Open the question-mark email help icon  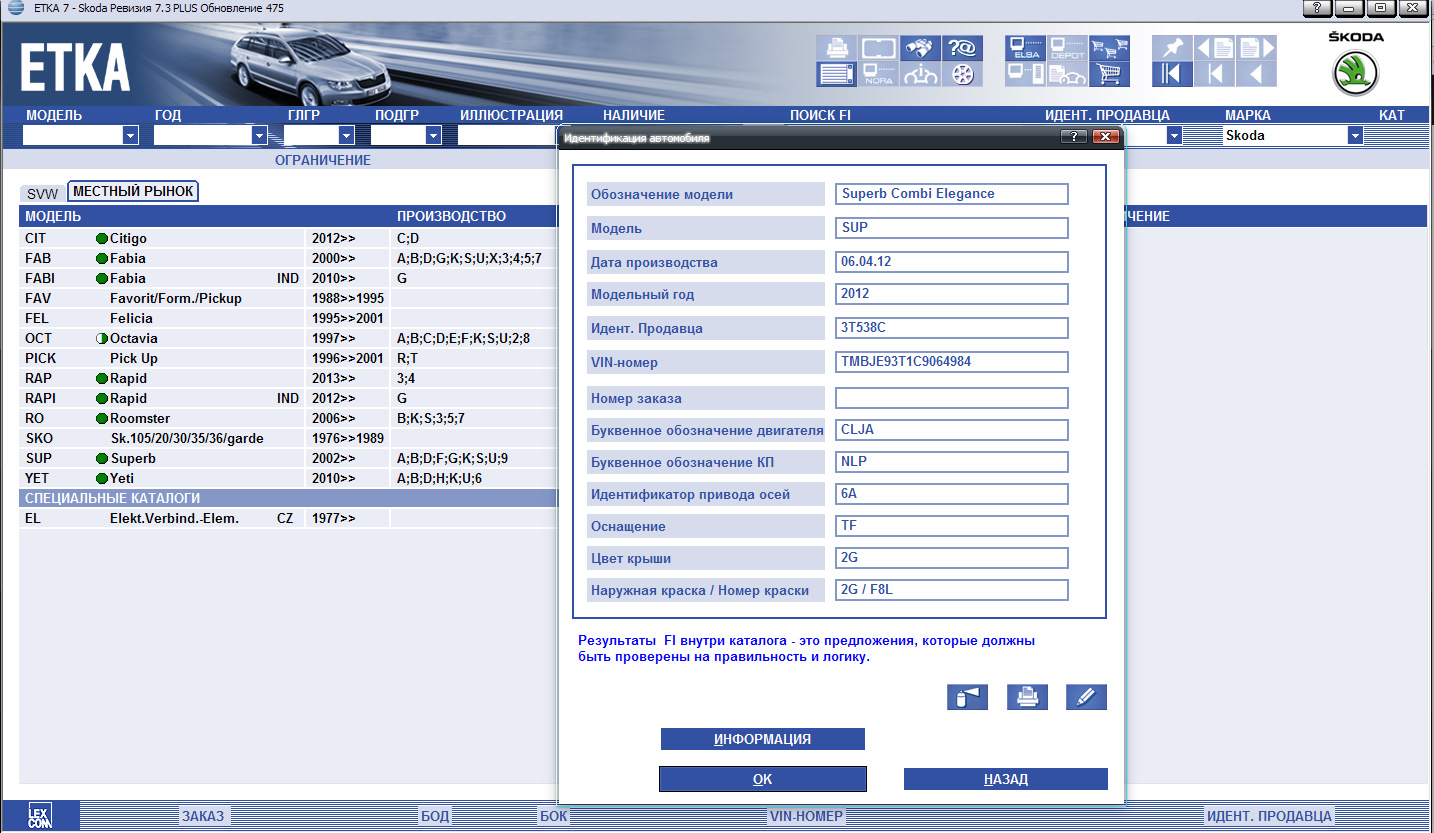[x=963, y=48]
